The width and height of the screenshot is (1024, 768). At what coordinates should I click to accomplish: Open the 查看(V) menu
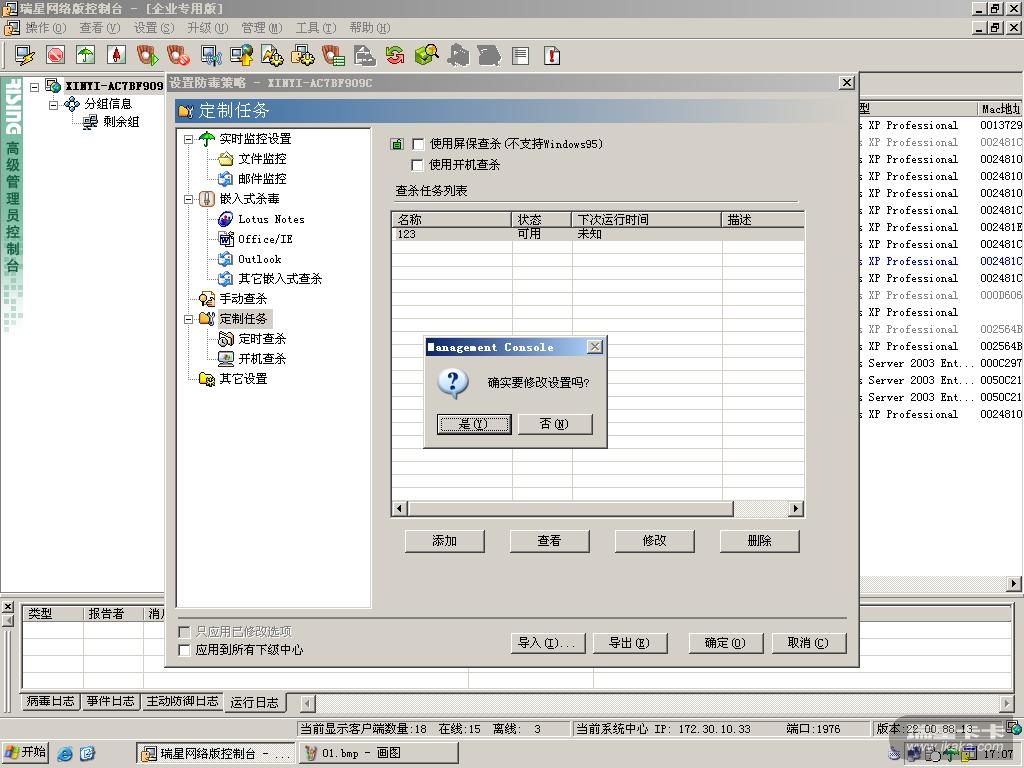click(100, 28)
